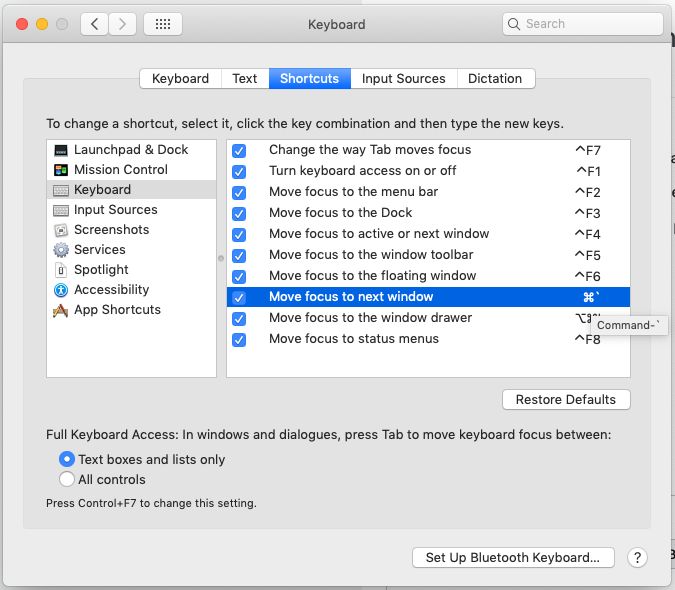
Task: Click the Services gear icon
Action: click(x=61, y=250)
